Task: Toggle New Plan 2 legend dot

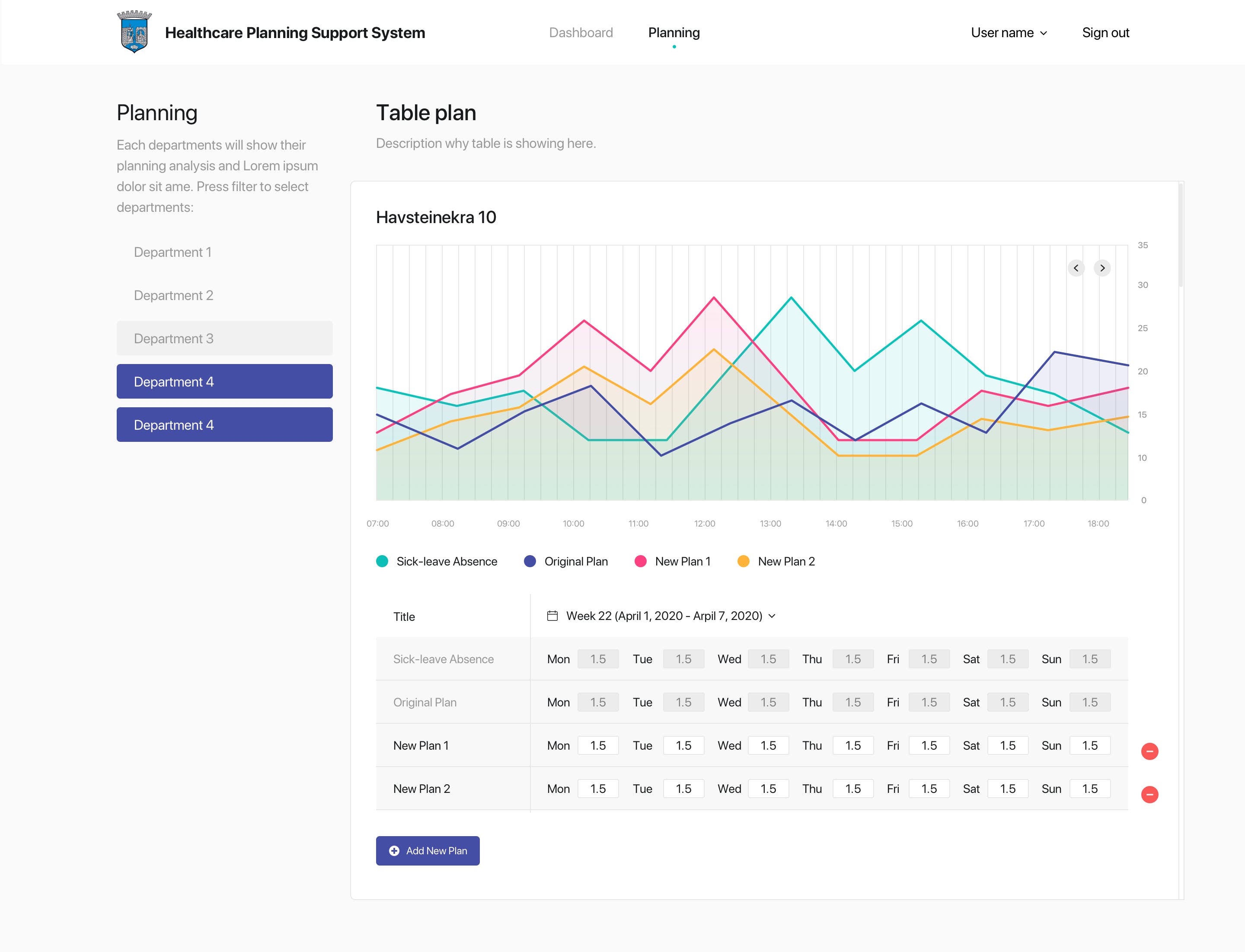Action: (x=744, y=561)
